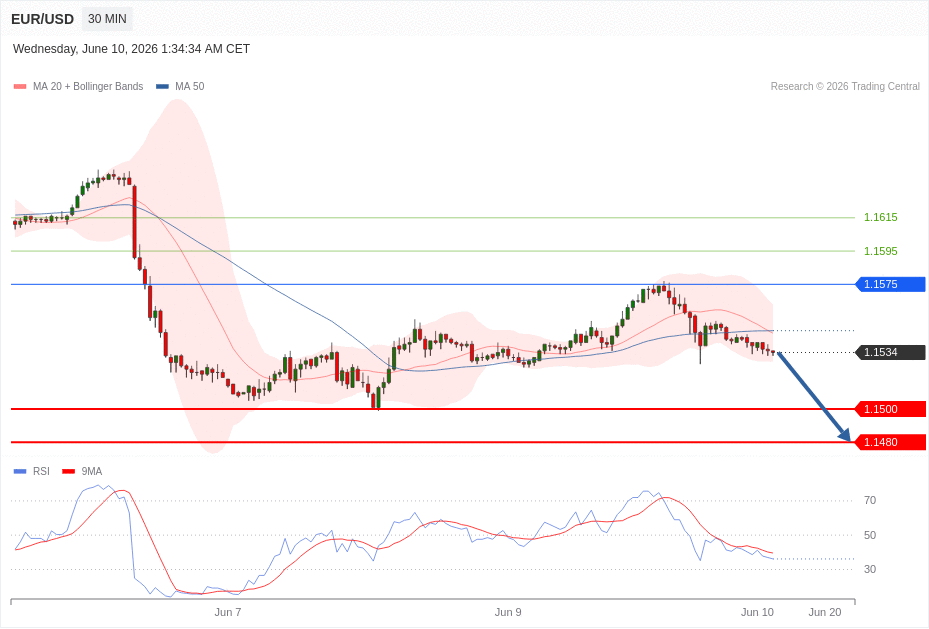The height and width of the screenshot is (629, 929).
Task: Toggle the RSI legend entry
Action: point(31,471)
